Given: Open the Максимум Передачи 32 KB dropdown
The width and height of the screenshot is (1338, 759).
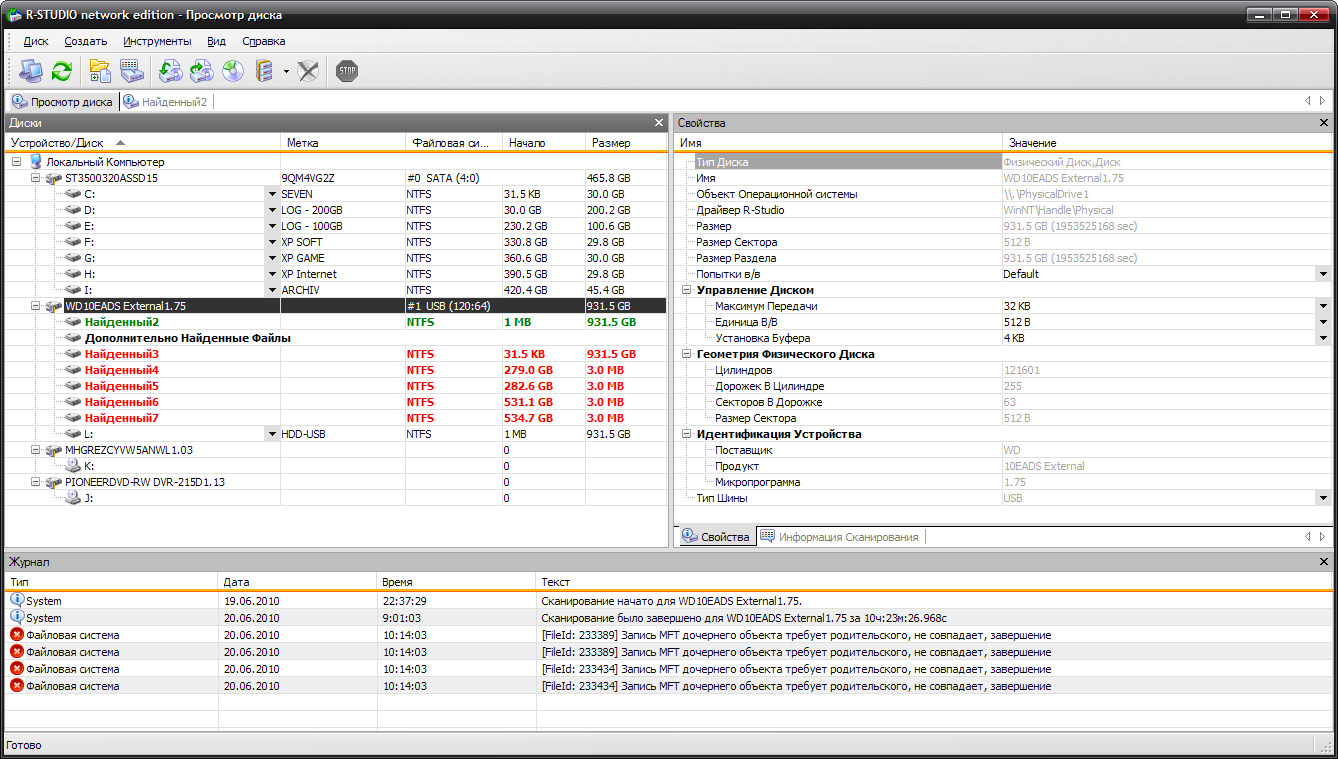Looking at the screenshot, I should coord(1324,306).
